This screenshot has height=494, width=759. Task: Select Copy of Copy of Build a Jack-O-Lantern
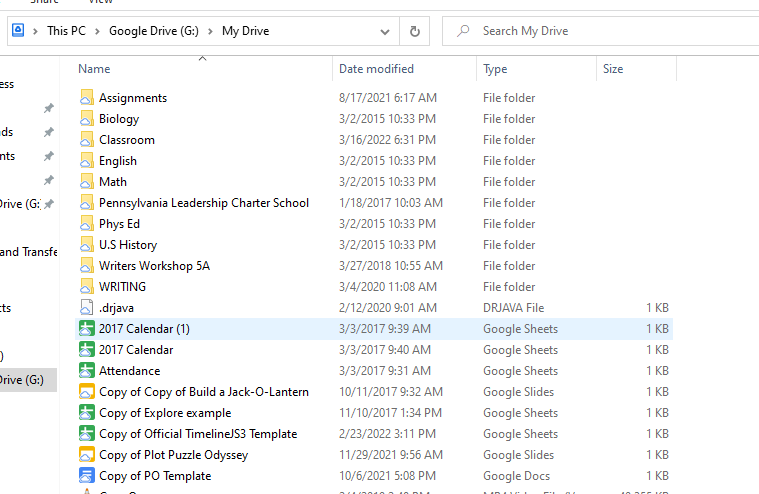click(x=204, y=392)
